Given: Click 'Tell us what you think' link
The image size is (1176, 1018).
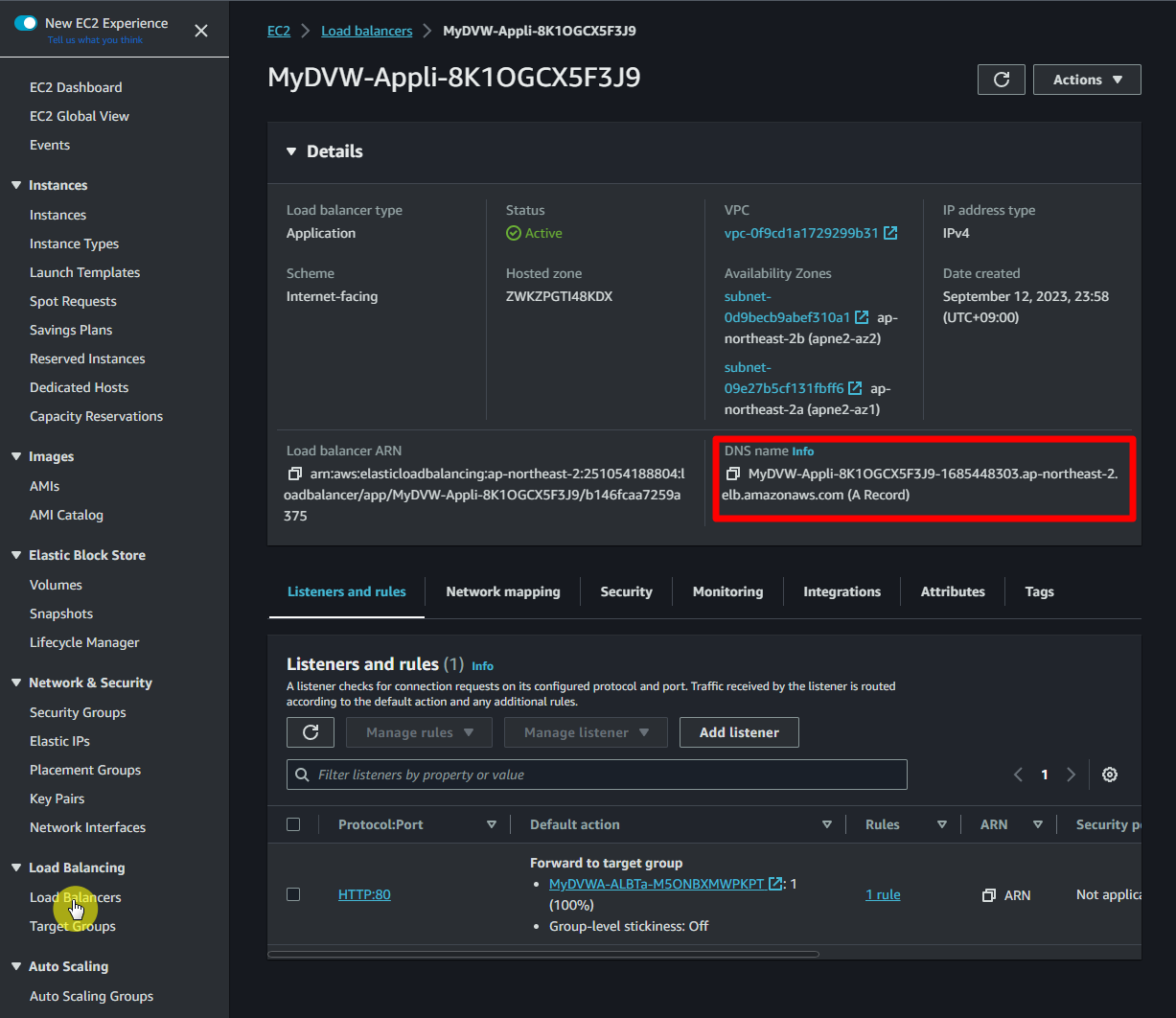Looking at the screenshot, I should pos(95,40).
